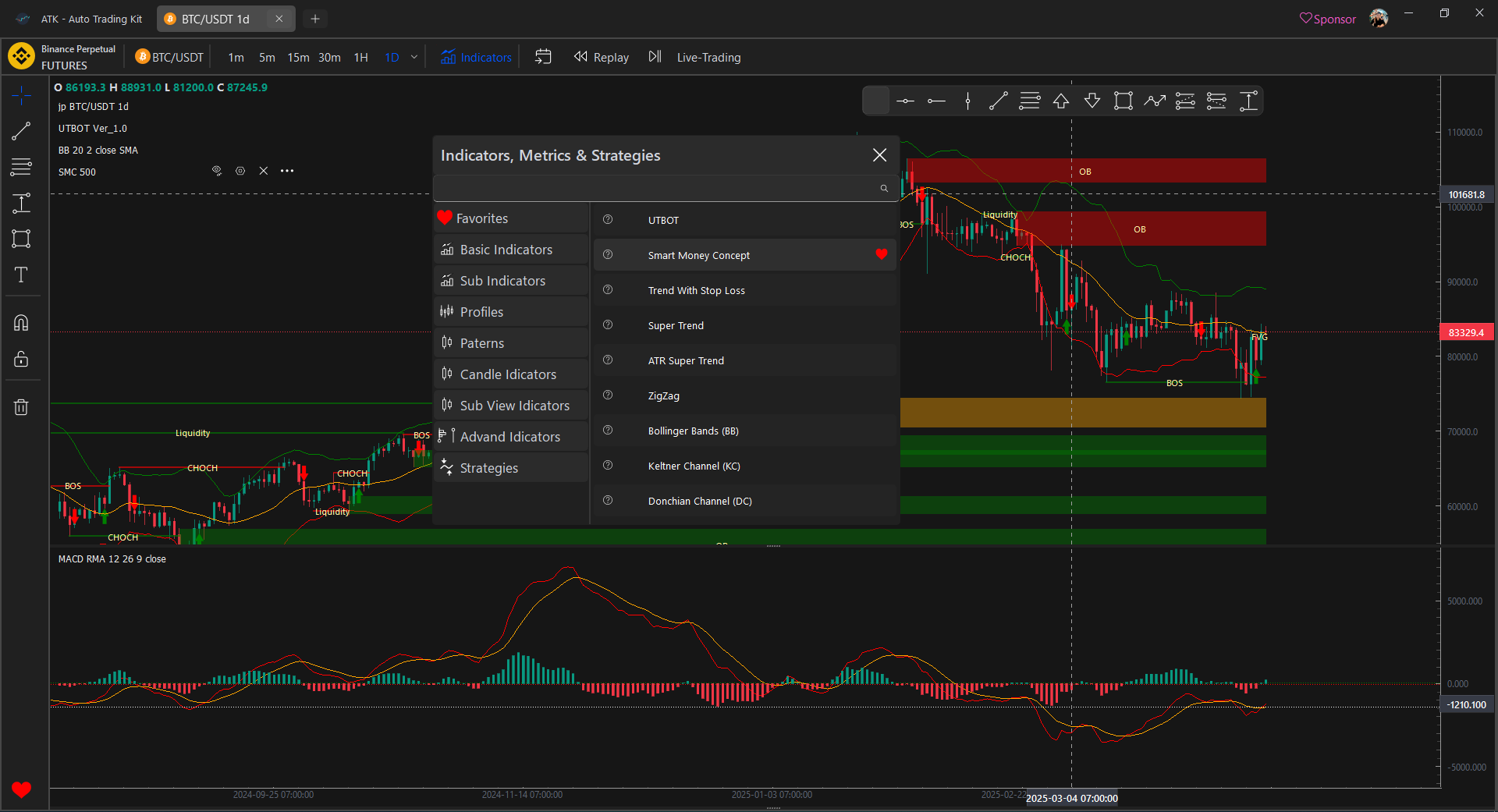Open new tab with the plus button
This screenshot has height=812, width=1498.
coord(315,19)
